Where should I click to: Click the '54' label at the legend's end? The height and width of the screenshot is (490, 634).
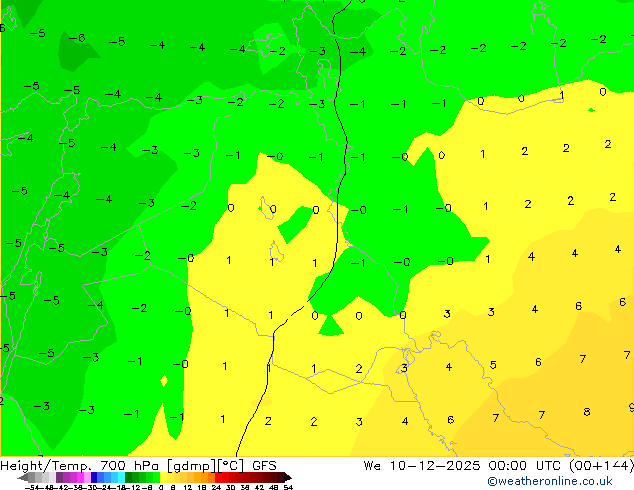click(288, 488)
